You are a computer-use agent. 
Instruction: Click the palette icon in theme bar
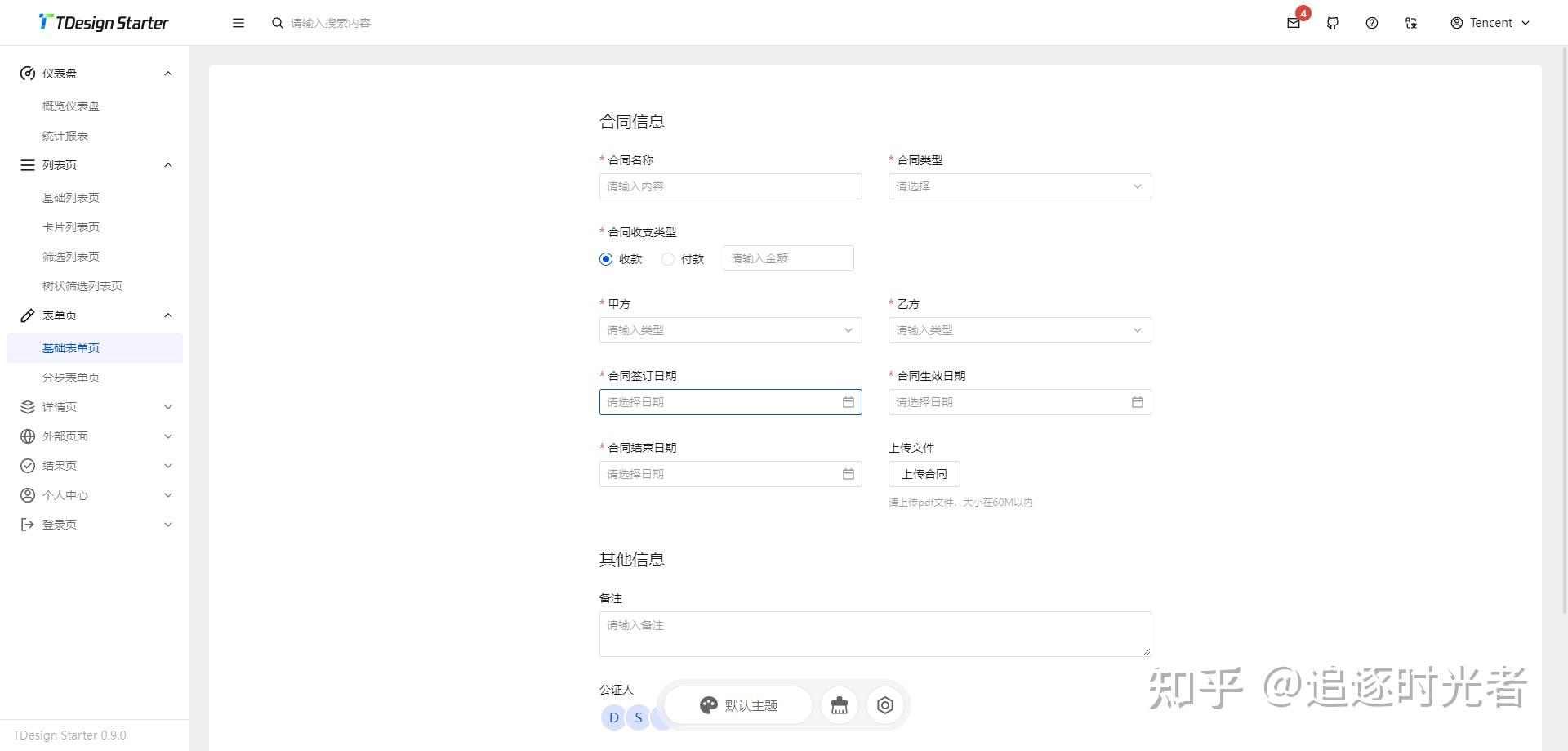[x=709, y=705]
